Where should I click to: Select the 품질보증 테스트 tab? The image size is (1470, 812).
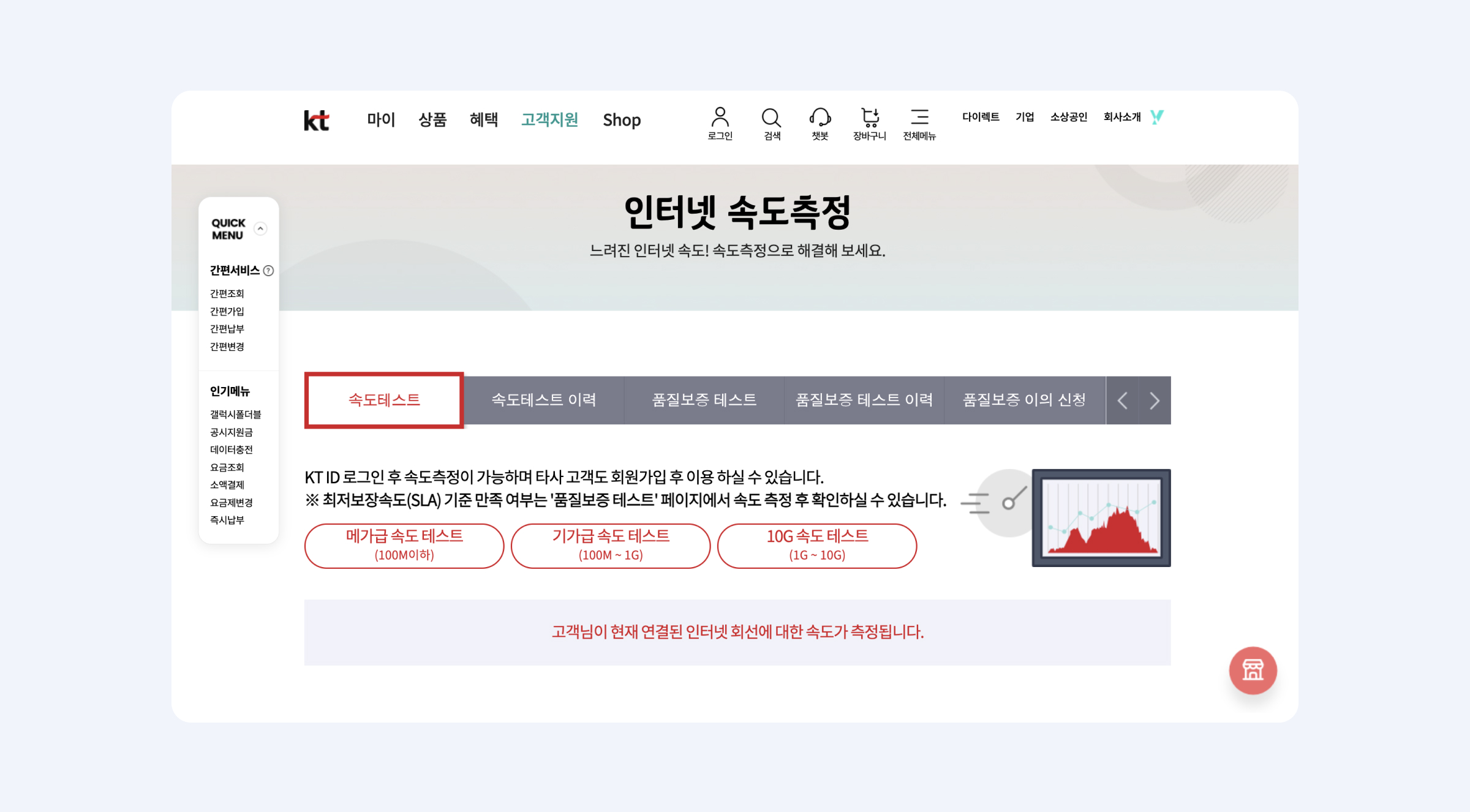pyautogui.click(x=704, y=400)
